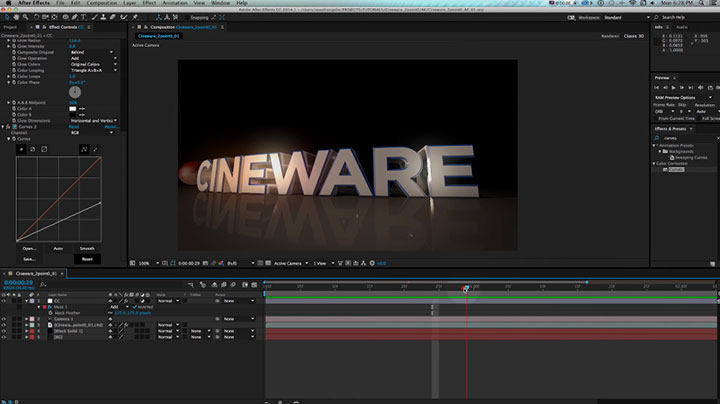
Task: Select the Puppet Pin tool
Action: pyautogui.click(x=135, y=17)
